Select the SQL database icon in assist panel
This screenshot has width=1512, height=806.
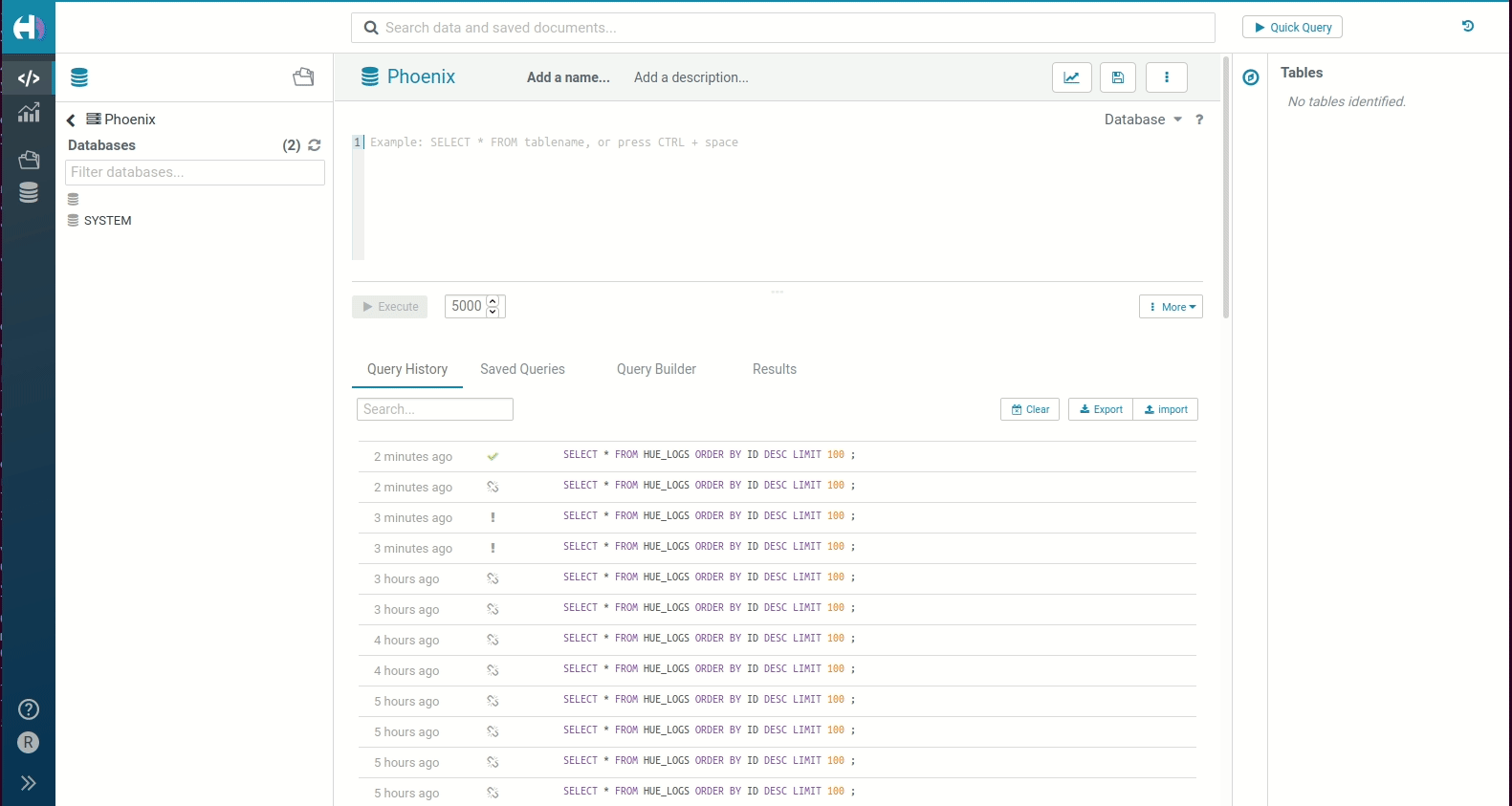pyautogui.click(x=79, y=77)
